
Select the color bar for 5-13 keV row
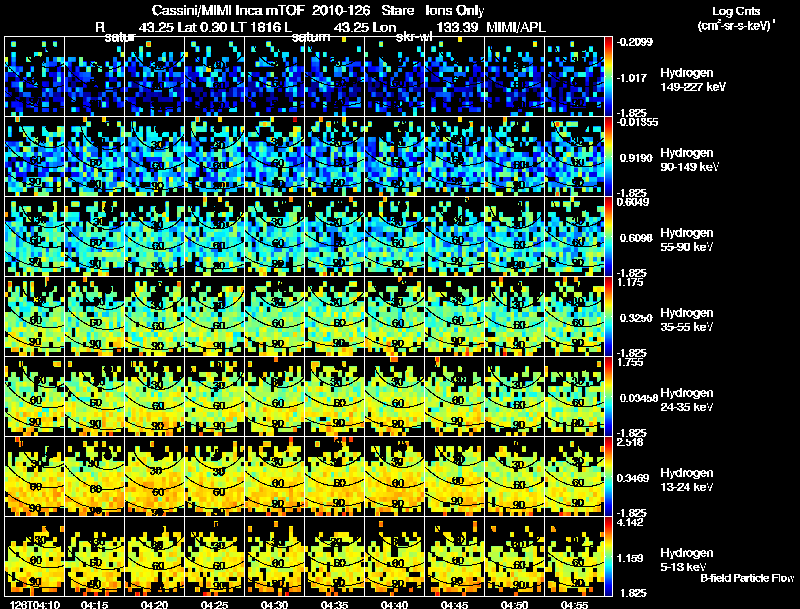click(x=608, y=557)
